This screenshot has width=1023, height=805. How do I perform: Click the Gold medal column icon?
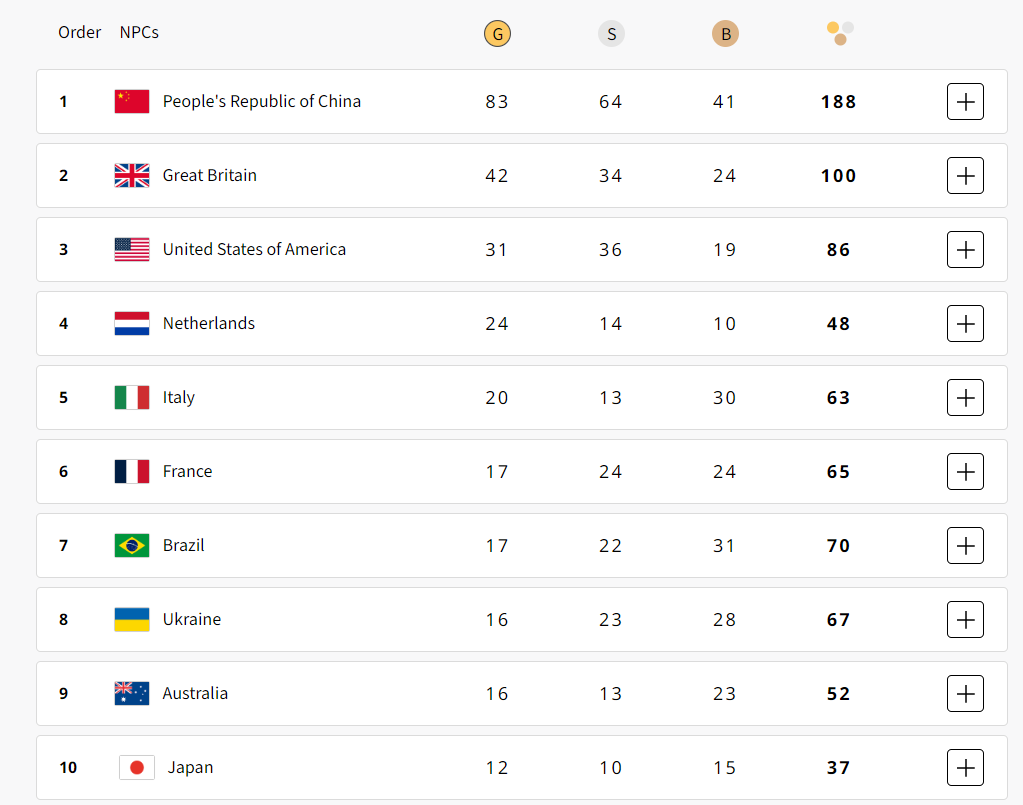coord(497,34)
